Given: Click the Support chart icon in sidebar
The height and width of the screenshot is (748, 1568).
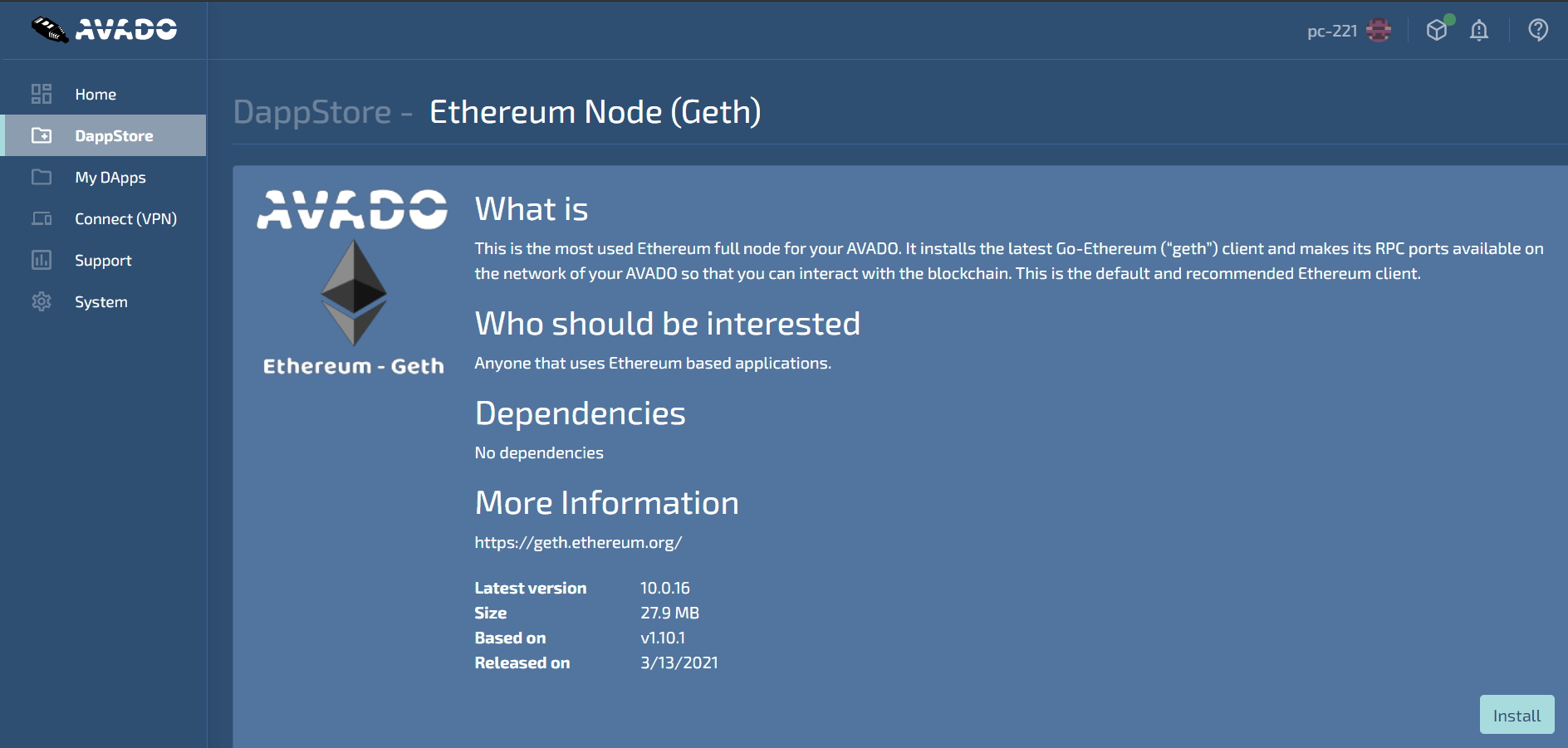Looking at the screenshot, I should click(x=42, y=260).
